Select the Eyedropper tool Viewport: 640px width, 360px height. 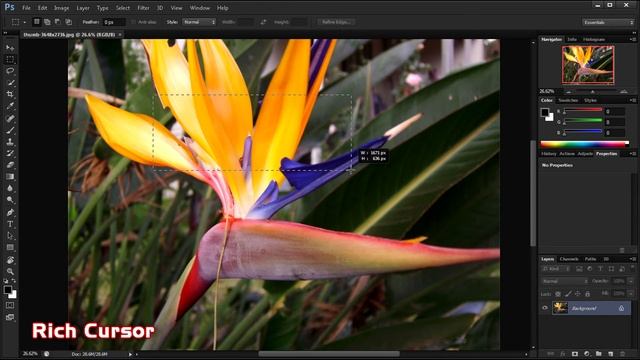[x=10, y=106]
